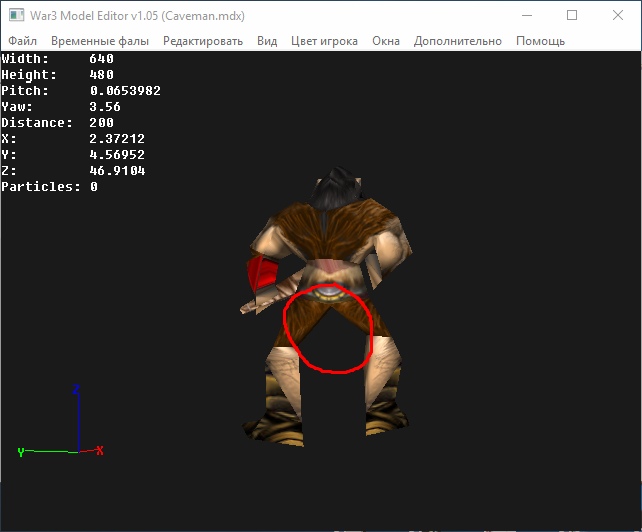Click the Particles: 0 readout
Image resolution: width=642 pixels, height=532 pixels.
tap(50, 186)
